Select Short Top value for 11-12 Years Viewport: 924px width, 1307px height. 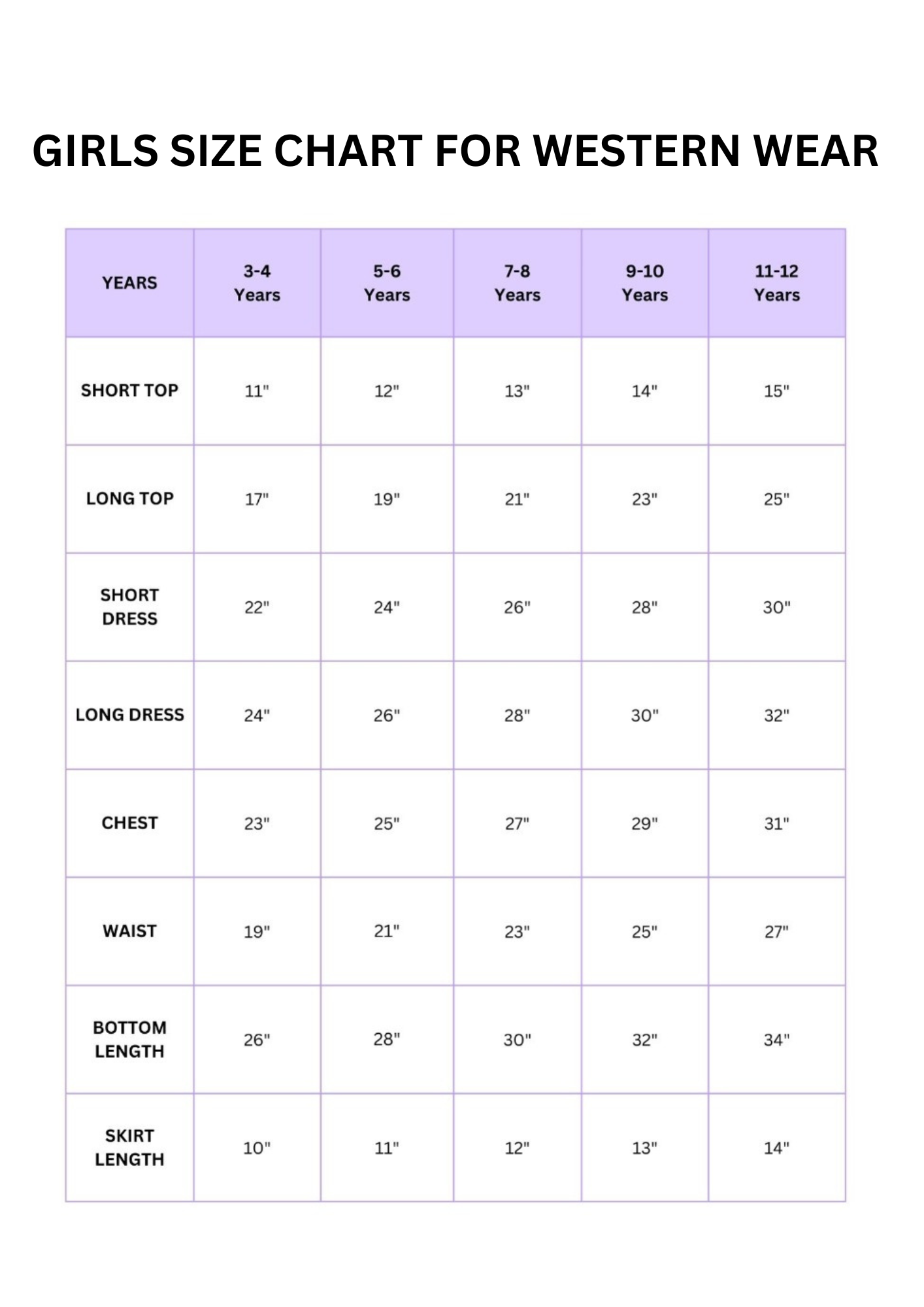[776, 391]
